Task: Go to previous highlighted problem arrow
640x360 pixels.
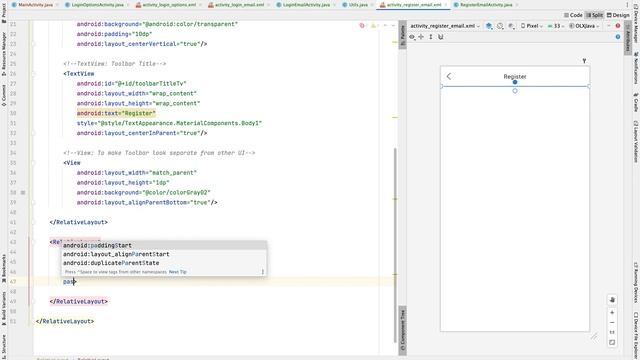Action: tap(385, 25)
